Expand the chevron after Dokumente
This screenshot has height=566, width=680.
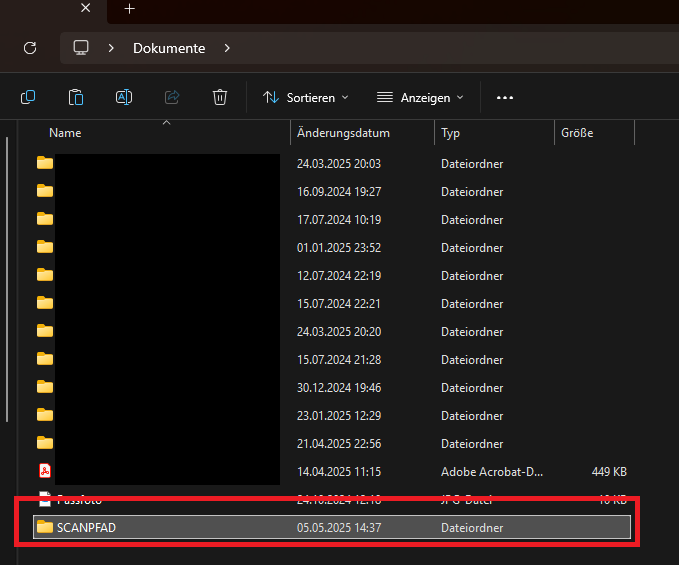tap(227, 48)
